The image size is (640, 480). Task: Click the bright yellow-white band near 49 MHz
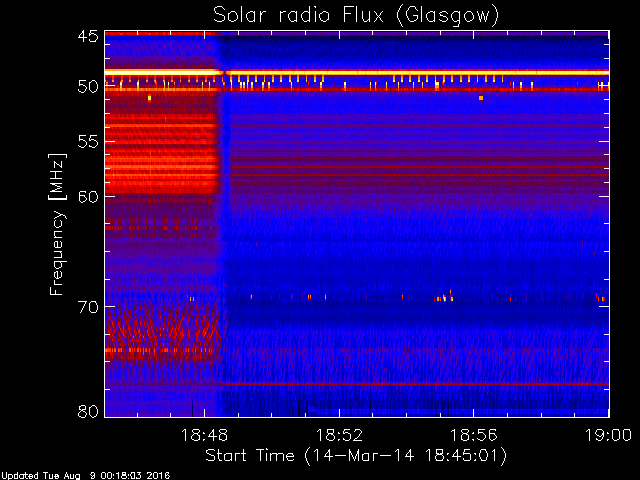(x=357, y=73)
